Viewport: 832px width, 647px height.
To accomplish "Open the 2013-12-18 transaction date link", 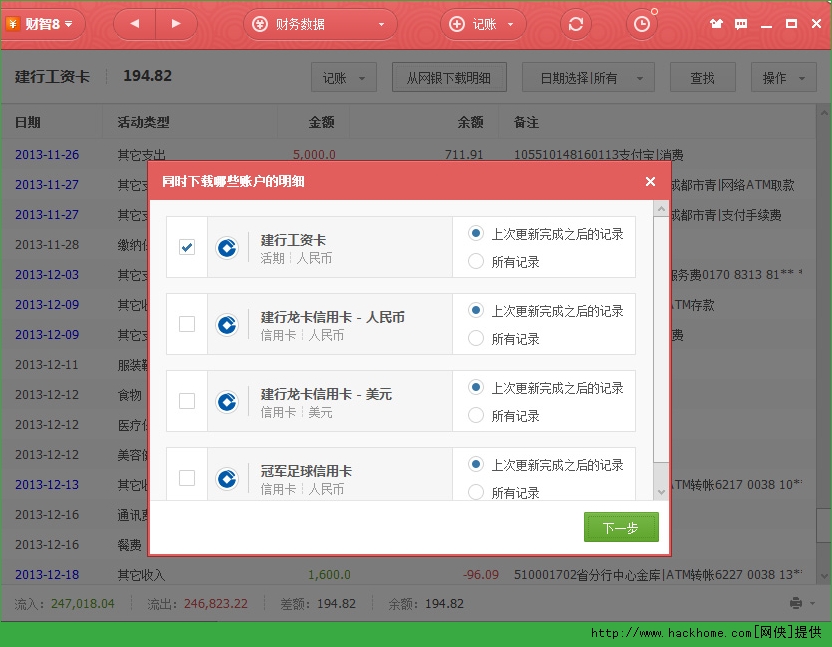I will tap(47, 574).
